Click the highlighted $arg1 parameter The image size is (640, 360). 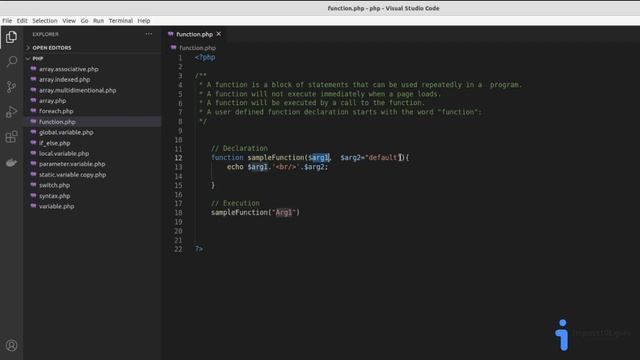[319, 158]
